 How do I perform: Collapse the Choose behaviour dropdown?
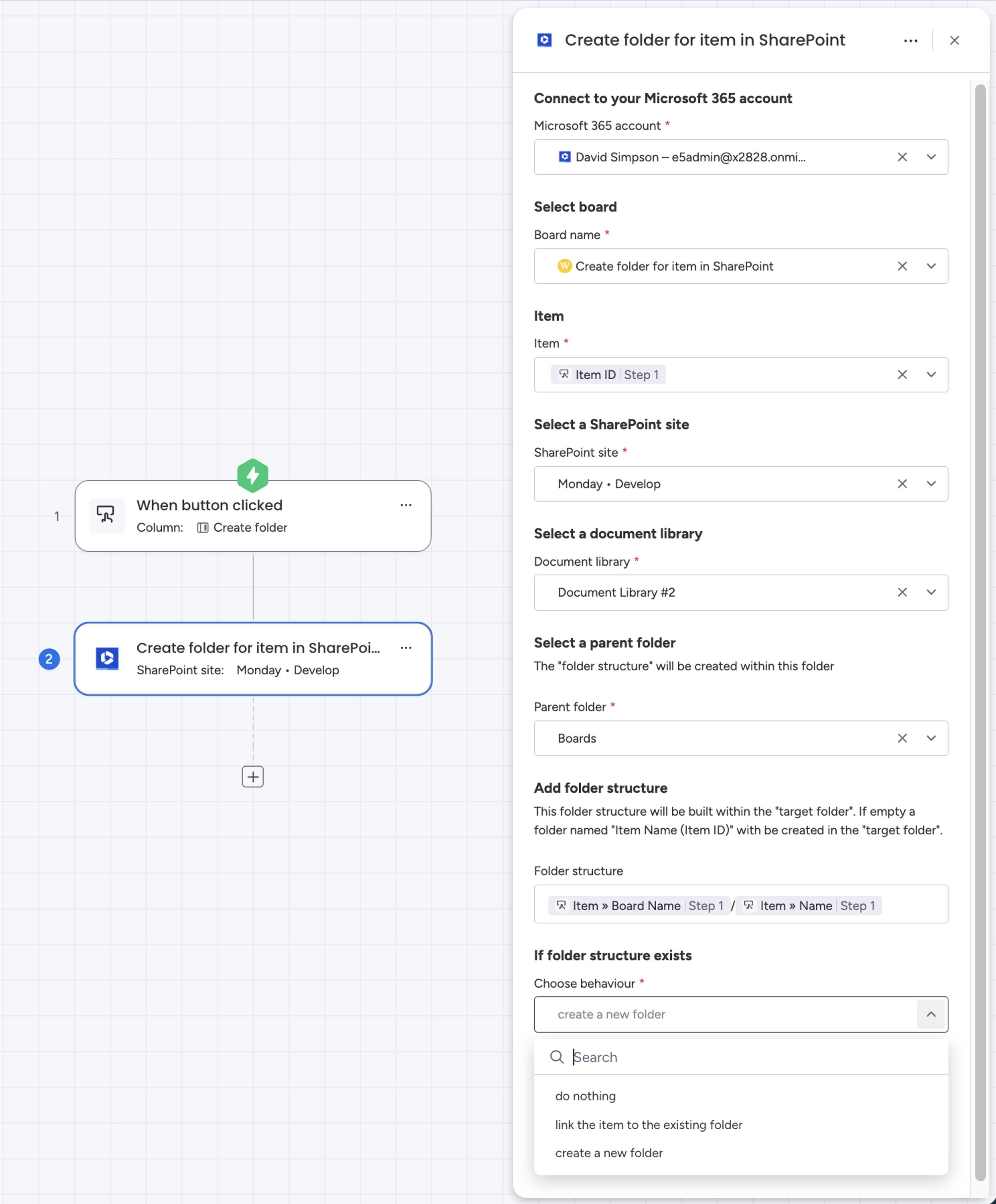tap(931, 1014)
